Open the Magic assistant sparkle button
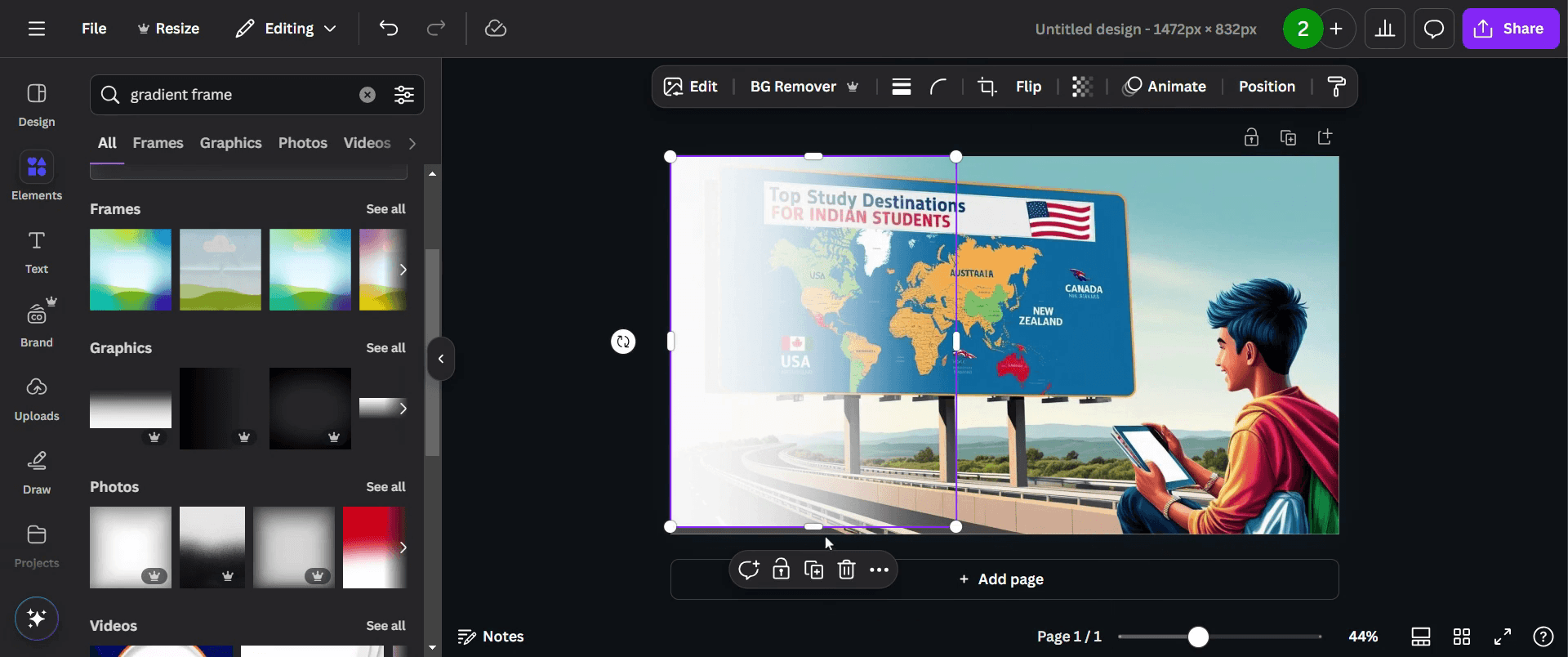Screen dimensions: 1568x657 [37, 618]
